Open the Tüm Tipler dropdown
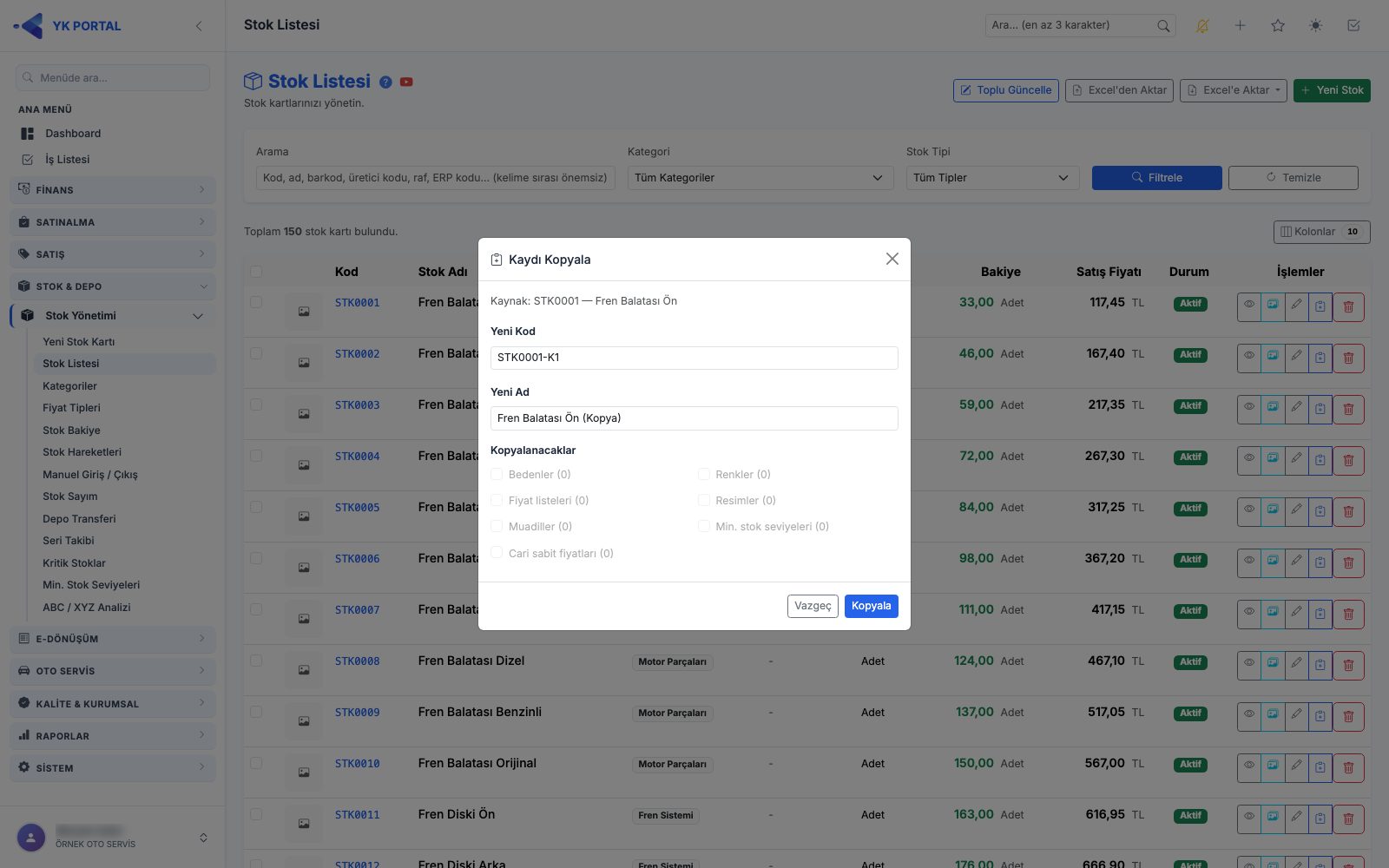Viewport: 1389px width, 868px height. click(x=992, y=178)
